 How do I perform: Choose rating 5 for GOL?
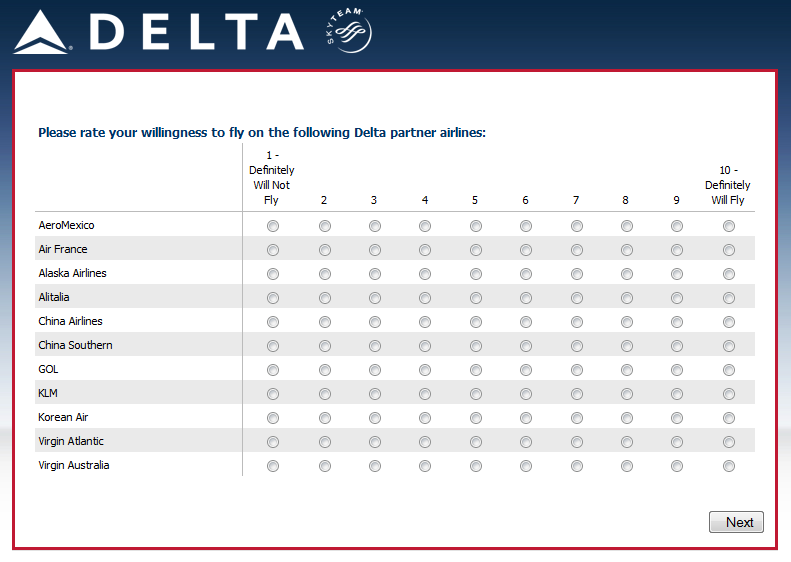point(475,370)
